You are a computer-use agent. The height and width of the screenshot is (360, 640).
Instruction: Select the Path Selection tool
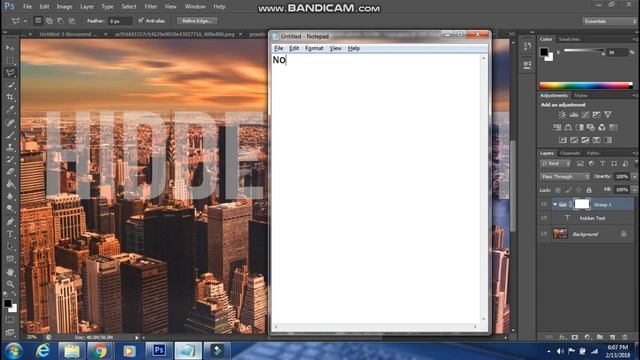[x=10, y=247]
